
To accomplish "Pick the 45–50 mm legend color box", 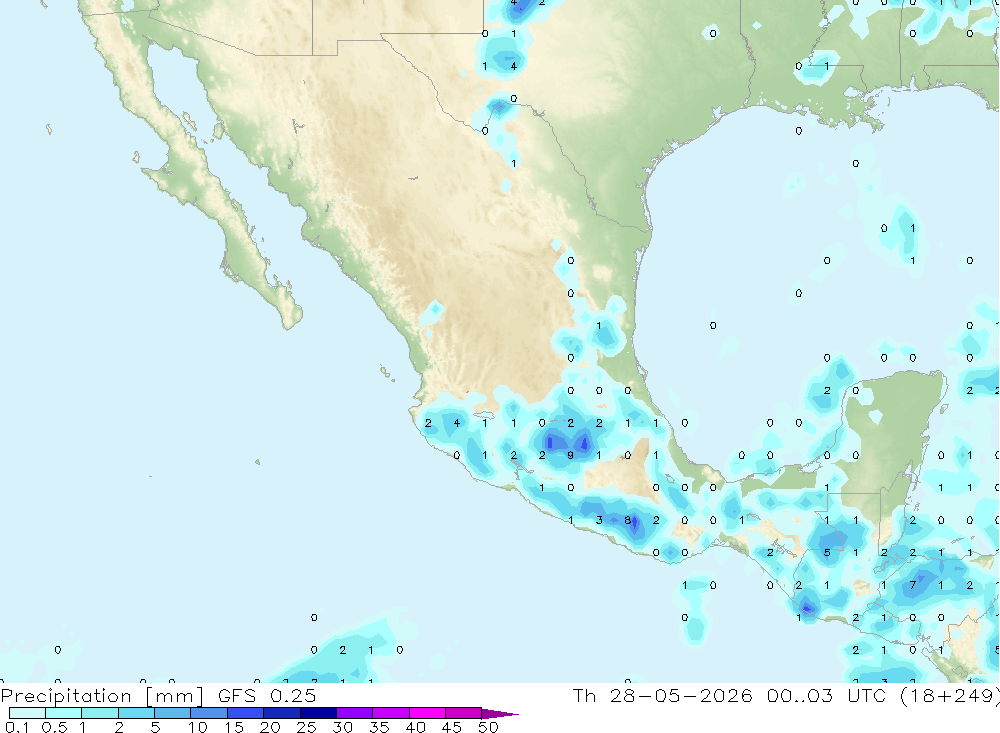I will pyautogui.click(x=463, y=713).
